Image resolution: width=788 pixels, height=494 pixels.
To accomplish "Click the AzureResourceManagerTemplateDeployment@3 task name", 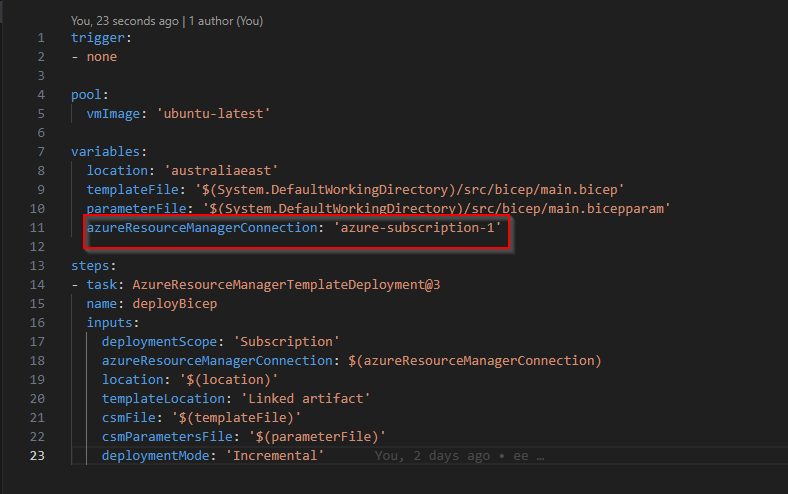I will coord(286,284).
